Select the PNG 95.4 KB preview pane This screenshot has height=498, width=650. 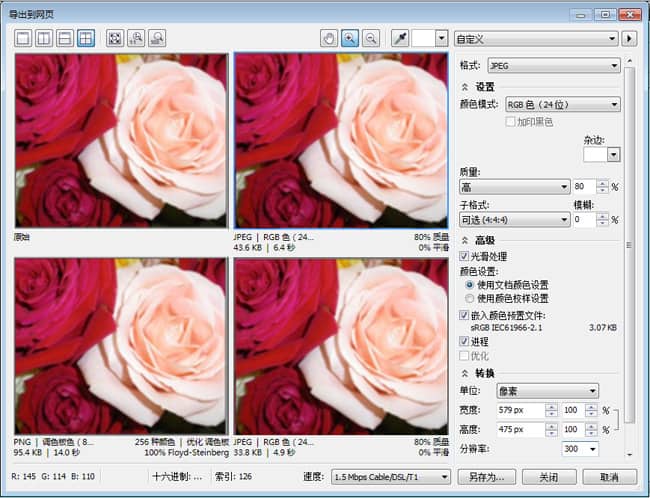121,346
